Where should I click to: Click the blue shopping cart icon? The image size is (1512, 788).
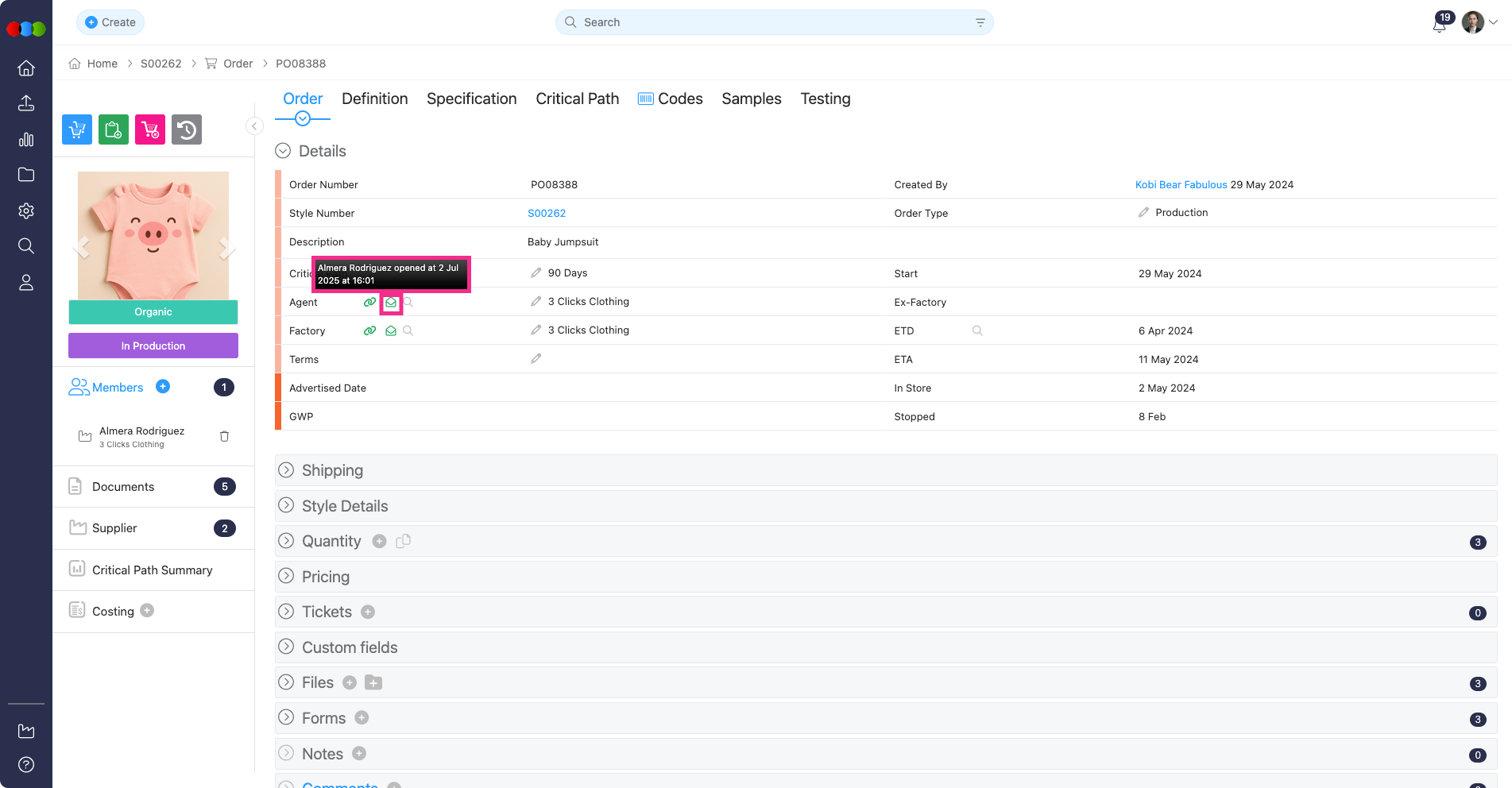(77, 129)
